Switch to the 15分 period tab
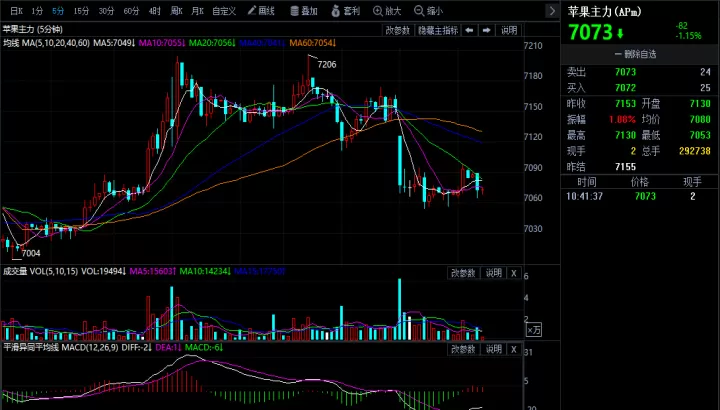Screen dimensions: 720x410 (x=81, y=11)
